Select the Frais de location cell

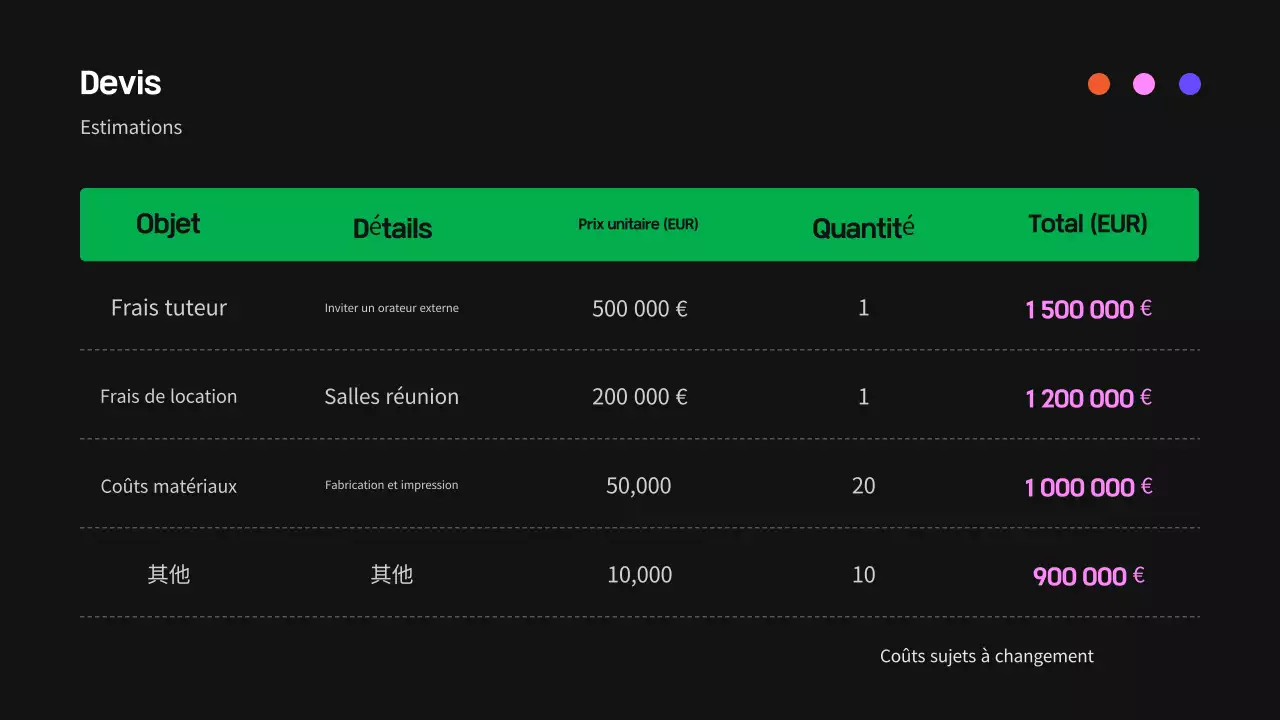pyautogui.click(x=169, y=396)
